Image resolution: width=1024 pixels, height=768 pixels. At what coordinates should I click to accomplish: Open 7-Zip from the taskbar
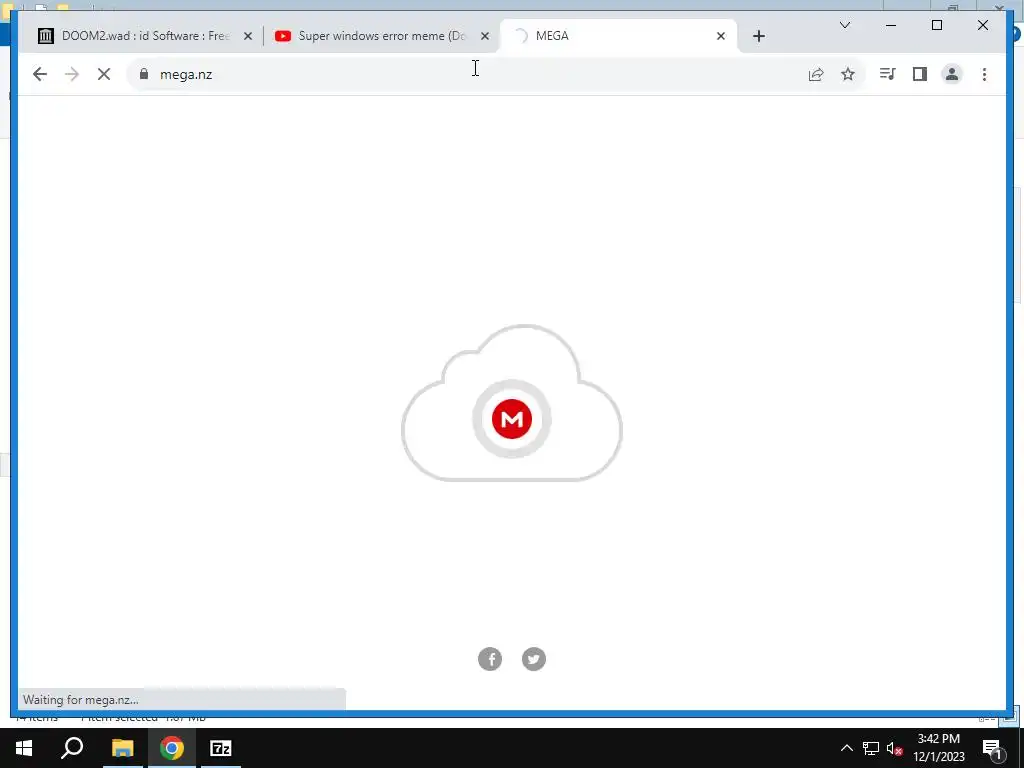pos(221,748)
